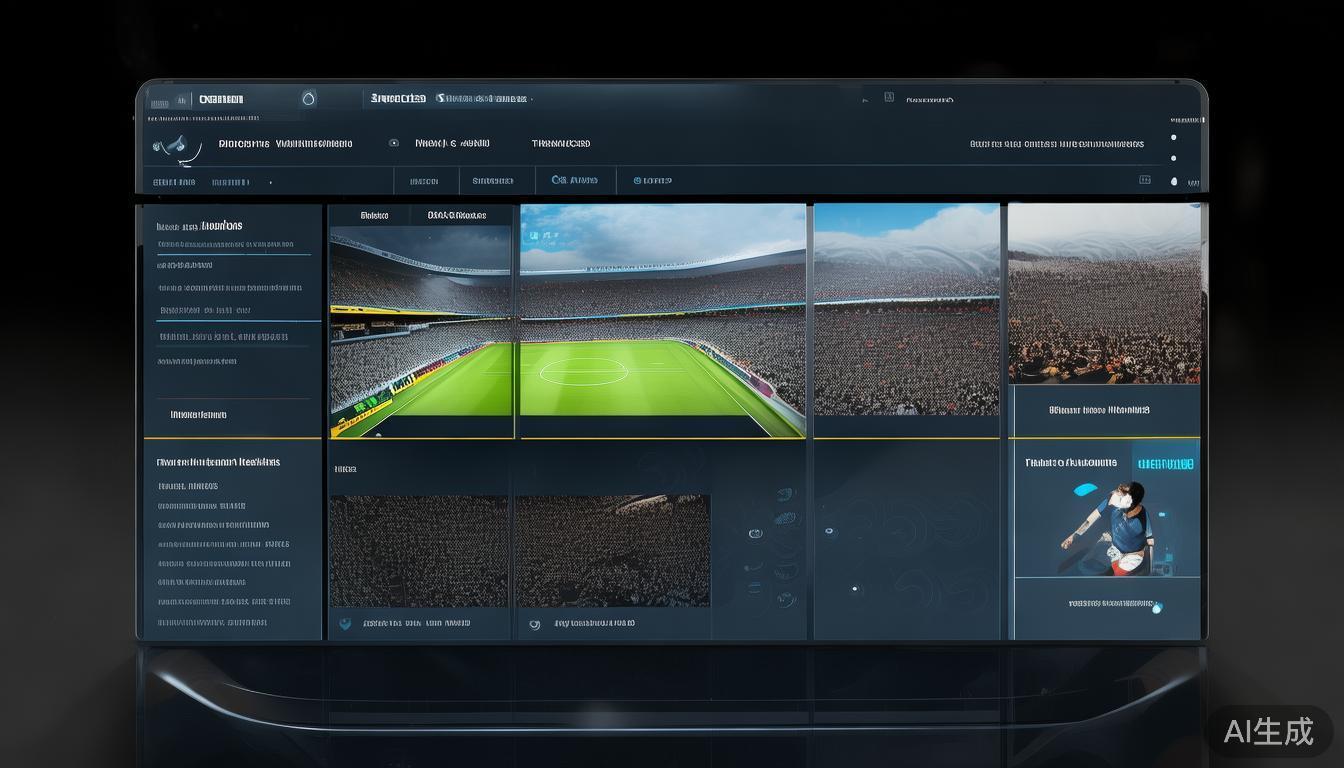The height and width of the screenshot is (768, 1344).
Task: Expand the first section heading in the left sidebar
Action: 199,226
